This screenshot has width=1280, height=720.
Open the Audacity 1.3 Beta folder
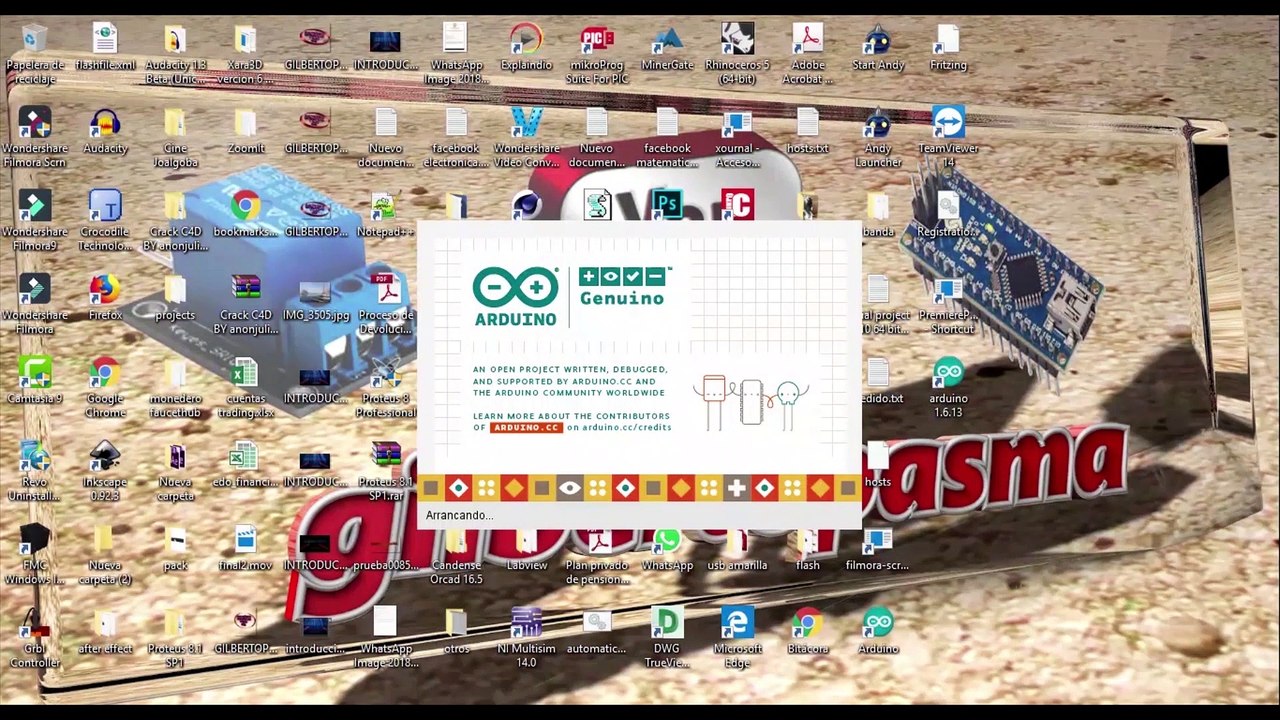click(x=175, y=55)
